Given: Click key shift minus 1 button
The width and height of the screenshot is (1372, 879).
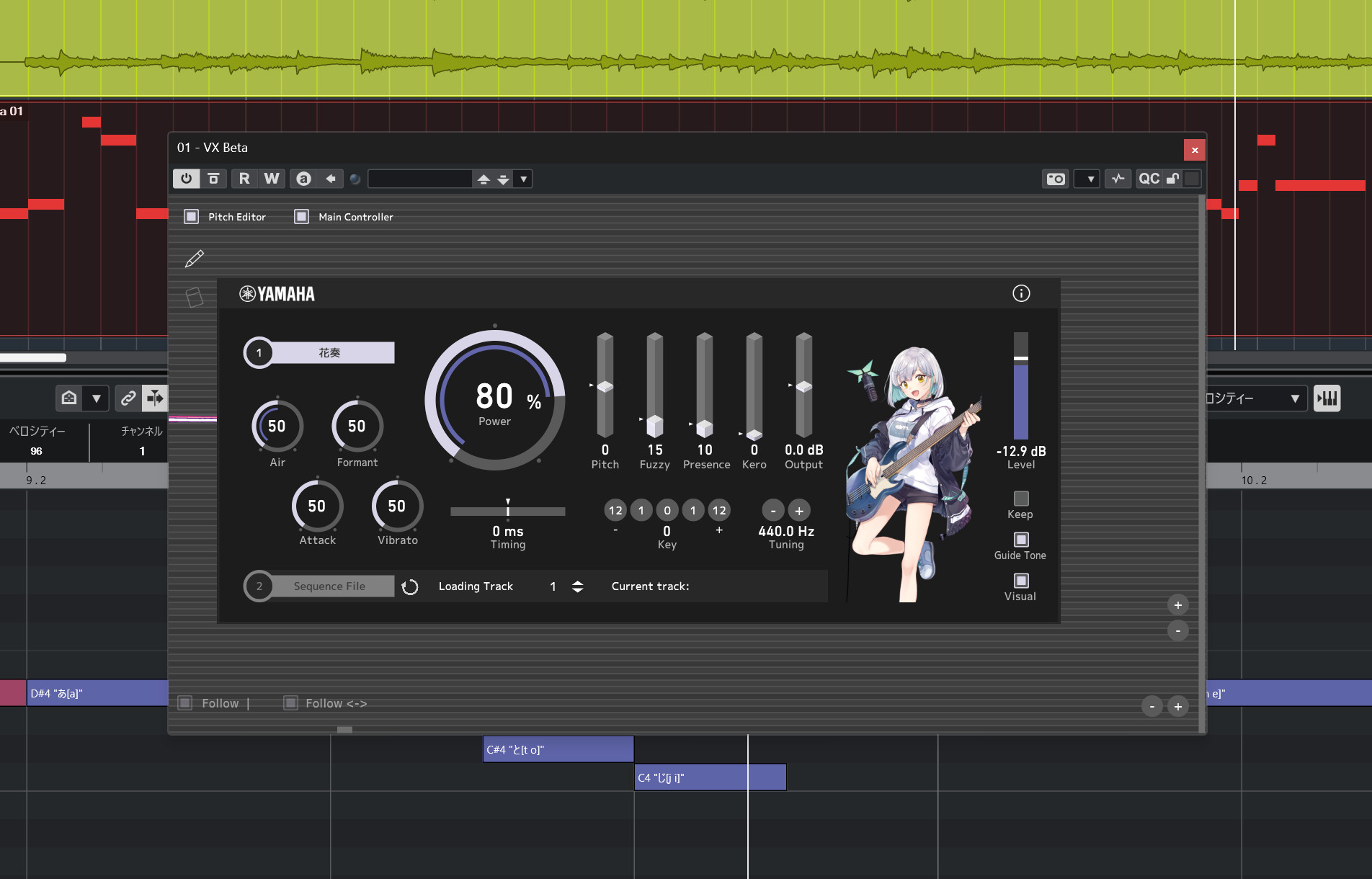Looking at the screenshot, I should (641, 511).
